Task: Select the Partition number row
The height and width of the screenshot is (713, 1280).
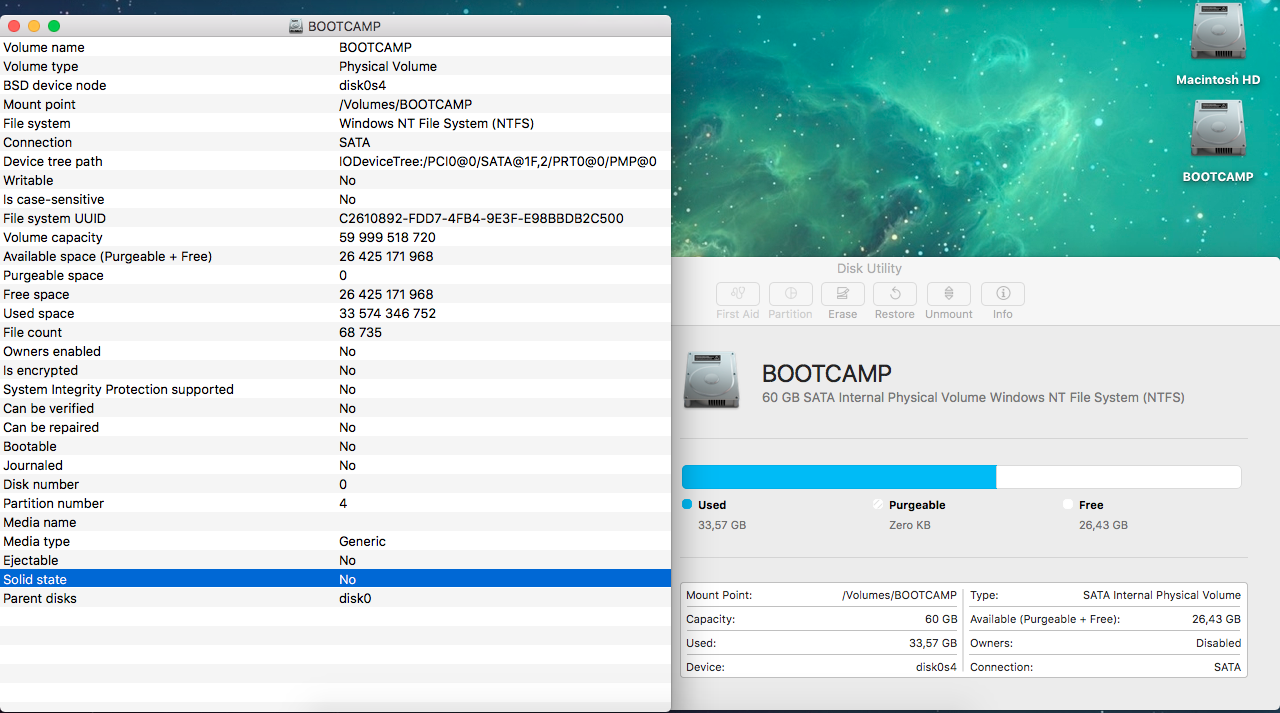Action: [335, 503]
